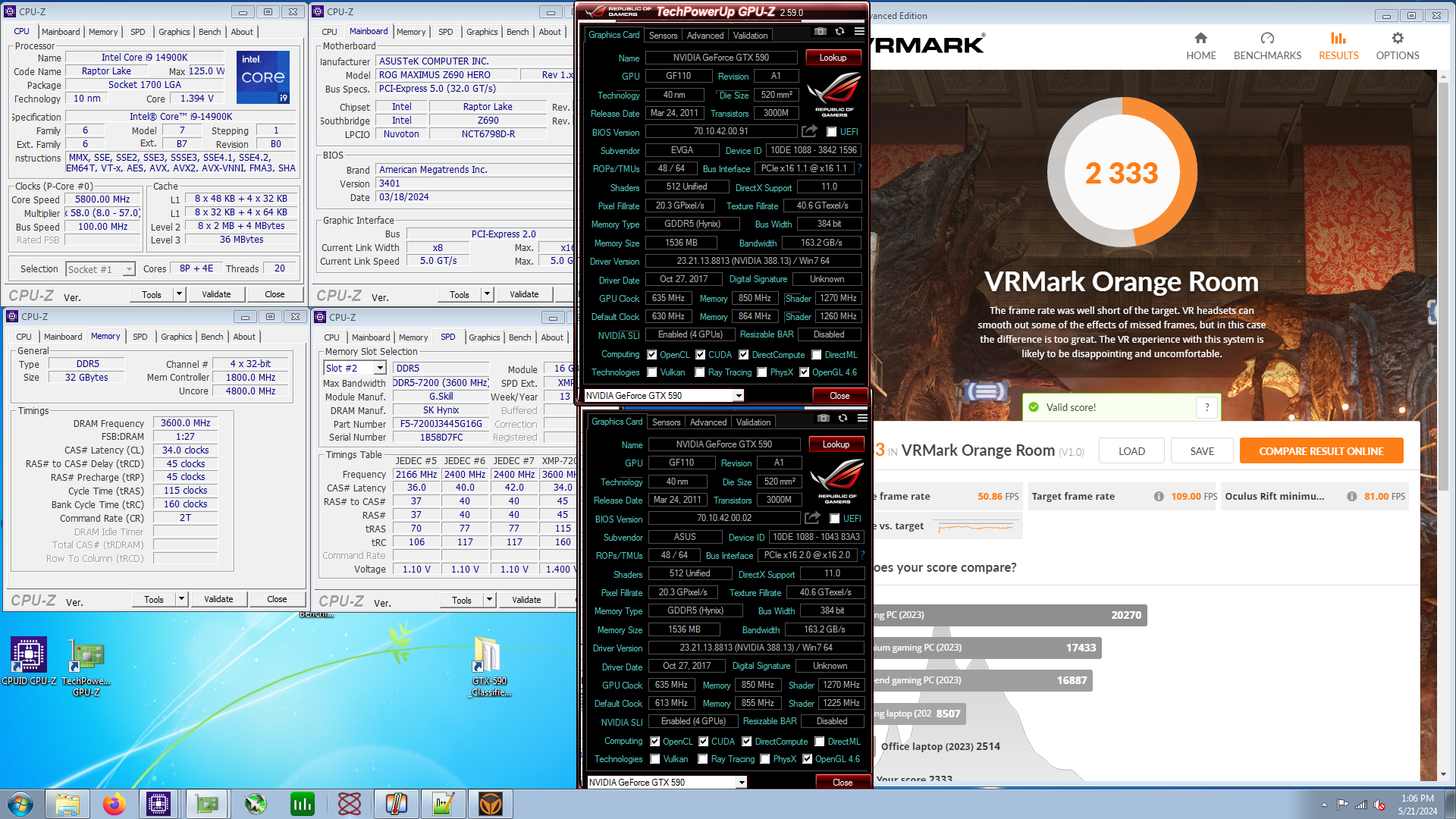The height and width of the screenshot is (819, 1456).
Task: Open CPUID CPU-Z desktop shortcut
Action: (x=29, y=661)
